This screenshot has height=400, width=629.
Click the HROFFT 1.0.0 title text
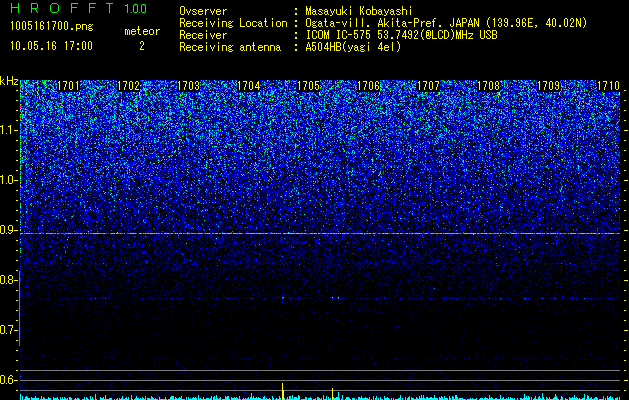click(x=79, y=8)
